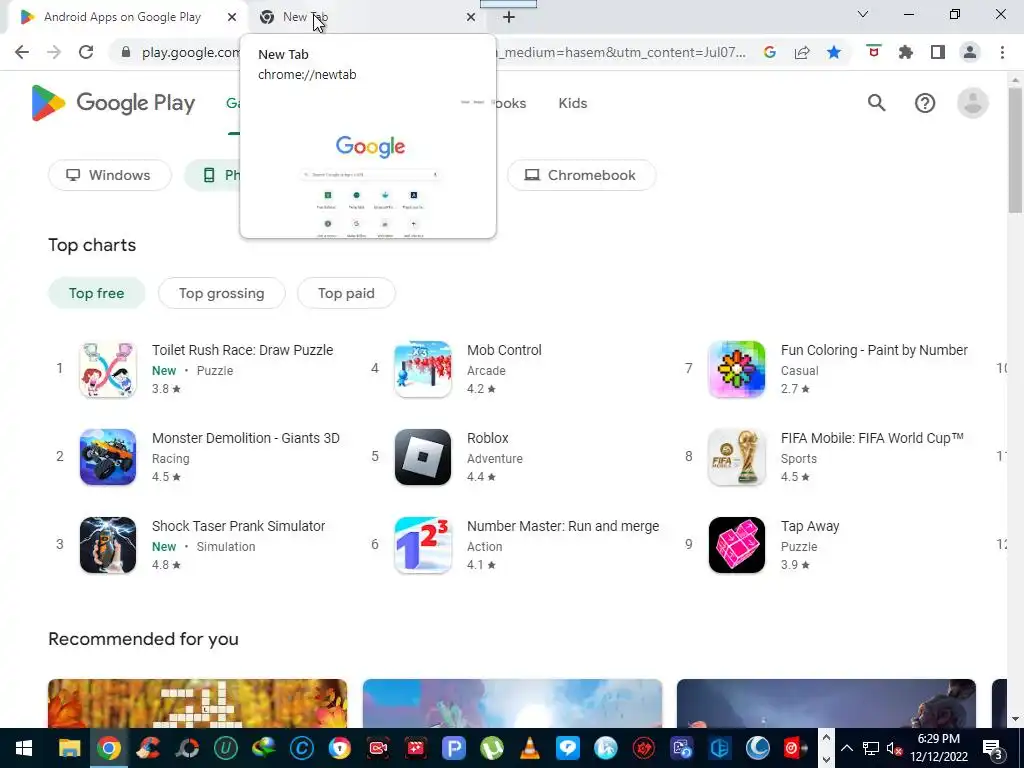Viewport: 1024px width, 768px height.
Task: Open the Windows Start menu
Action: point(24,748)
